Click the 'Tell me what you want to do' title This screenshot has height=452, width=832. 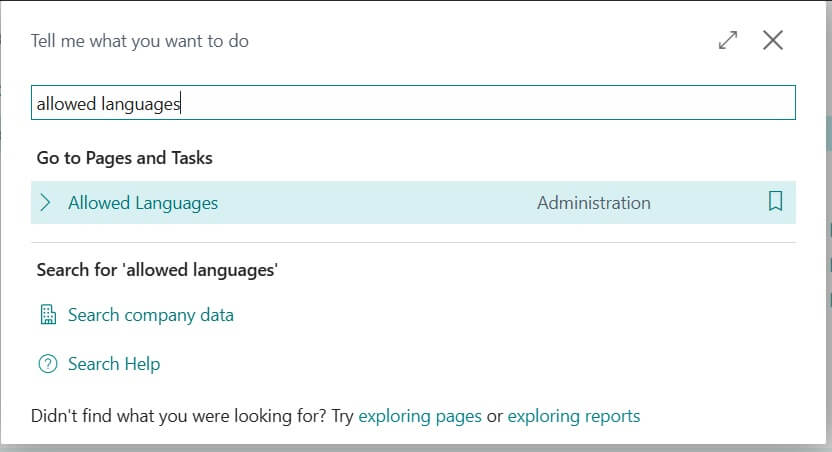pyautogui.click(x=140, y=41)
